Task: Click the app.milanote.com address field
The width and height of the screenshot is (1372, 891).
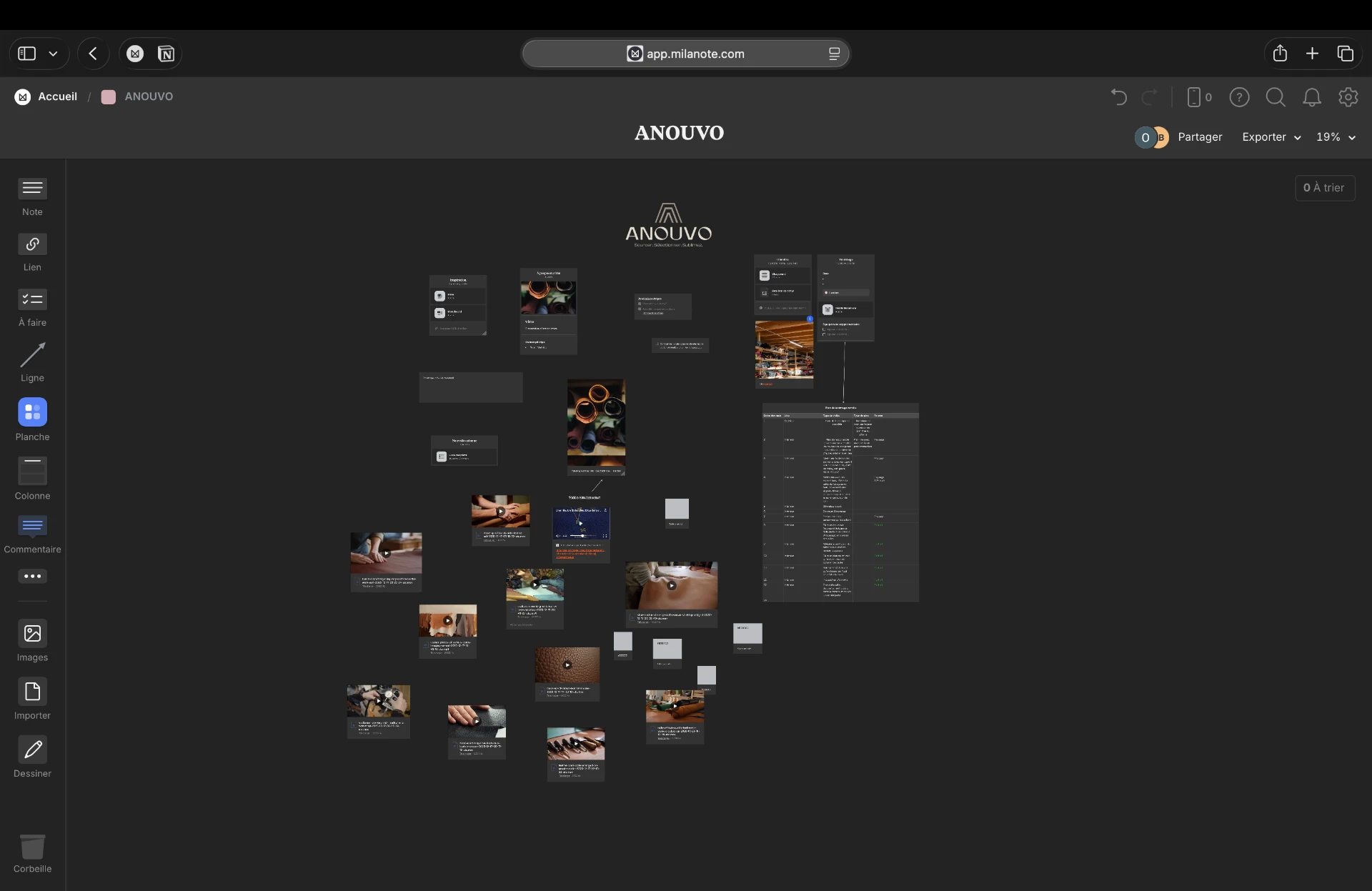Action: pyautogui.click(x=685, y=54)
